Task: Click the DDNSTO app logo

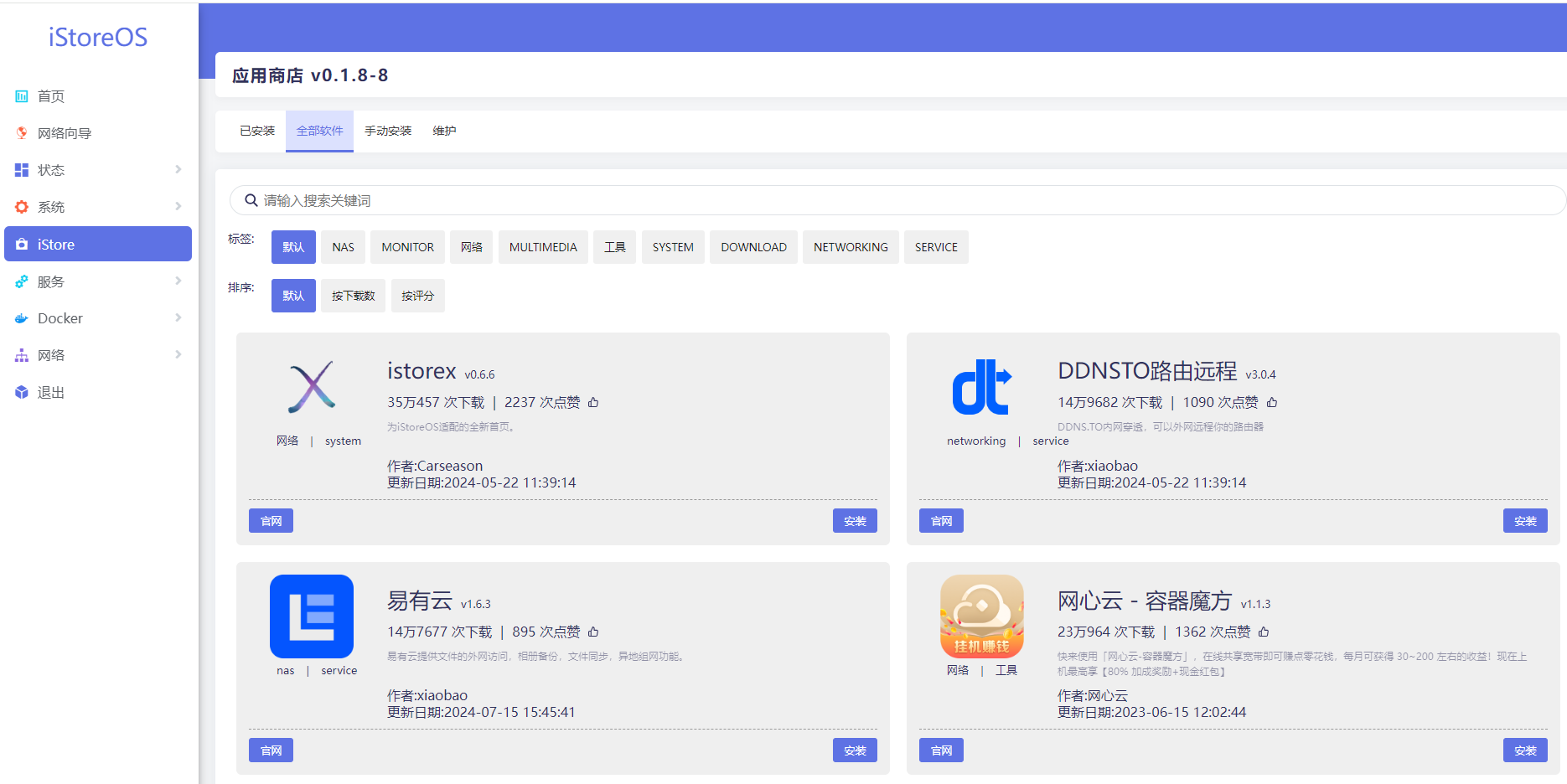Action: click(x=981, y=387)
